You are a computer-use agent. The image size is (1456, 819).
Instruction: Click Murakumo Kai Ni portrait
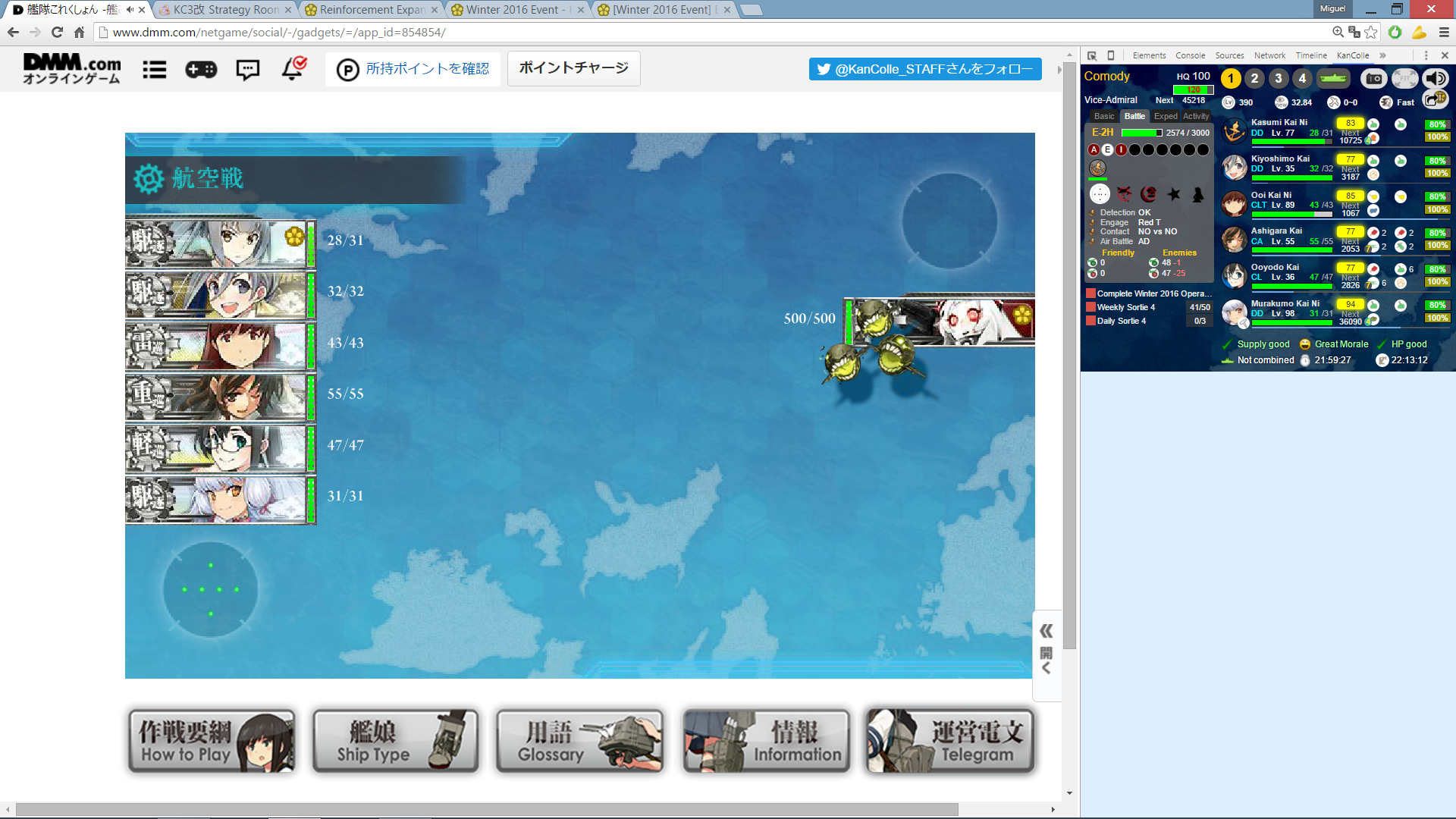coord(1235,312)
